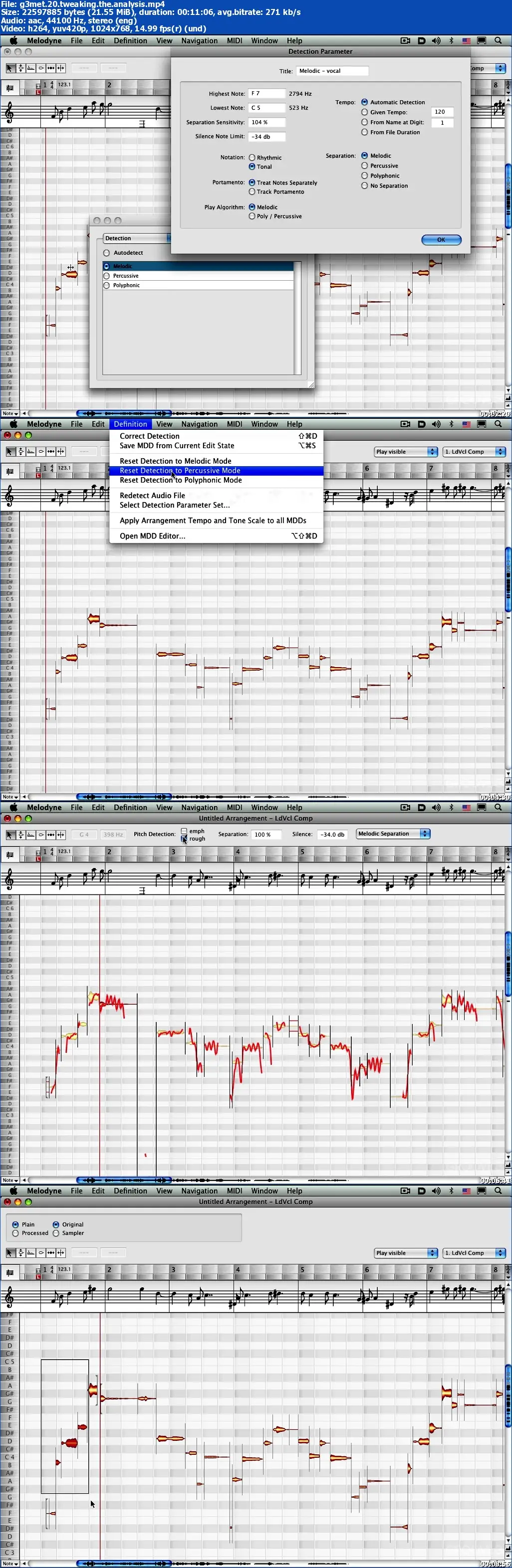
Task: Open Play visible dropdown below the Plain/Original panel
Action: coord(405,1253)
